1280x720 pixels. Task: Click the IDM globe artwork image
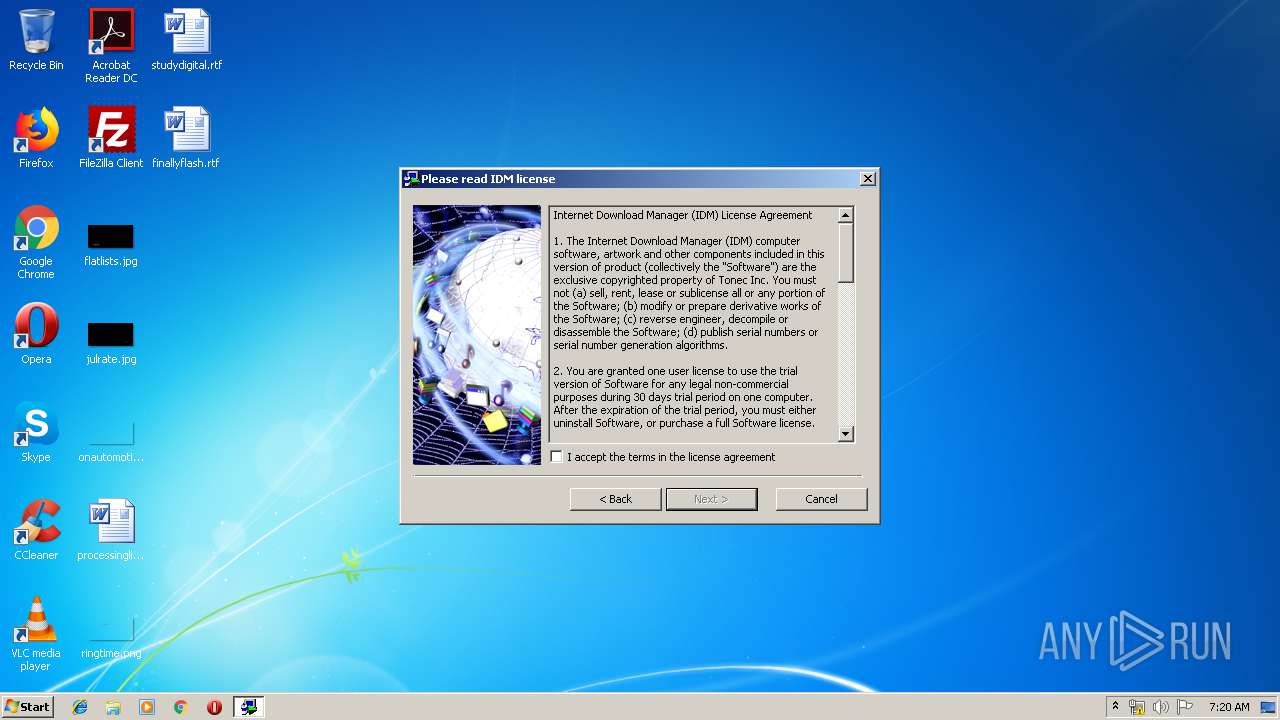click(477, 335)
